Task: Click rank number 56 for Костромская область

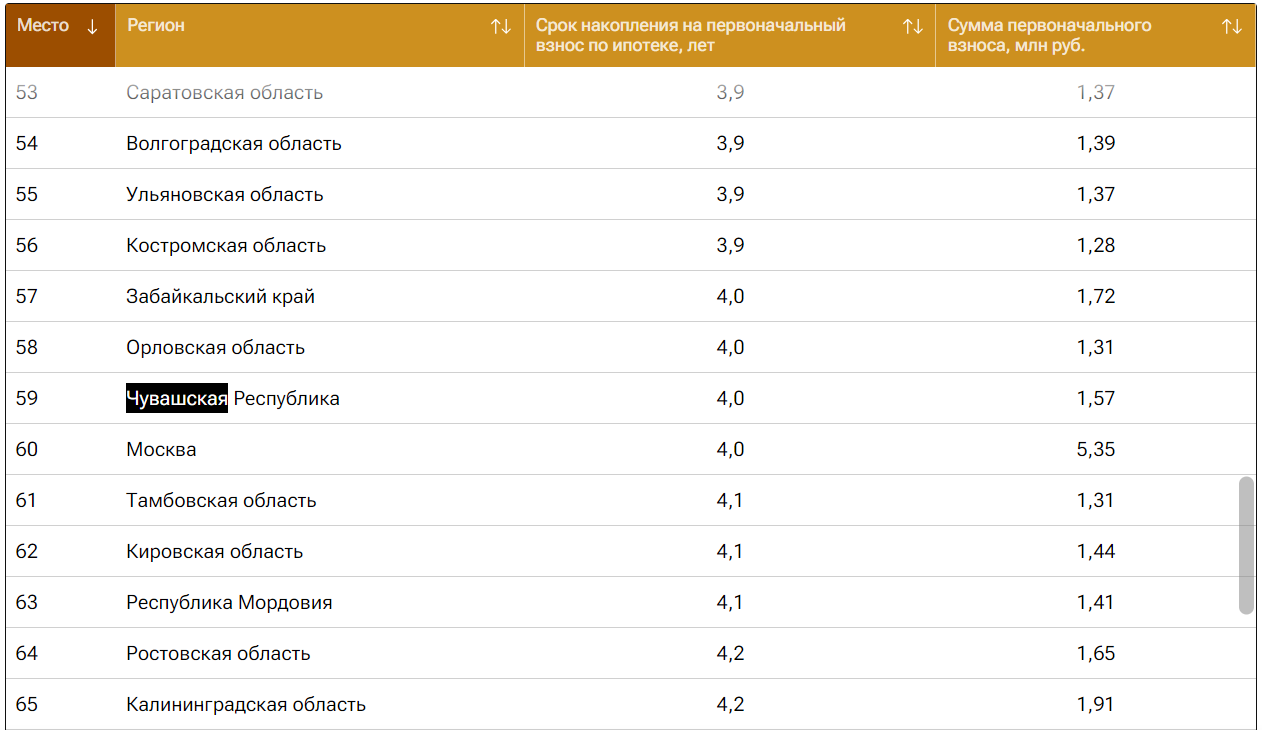Action: coord(27,246)
